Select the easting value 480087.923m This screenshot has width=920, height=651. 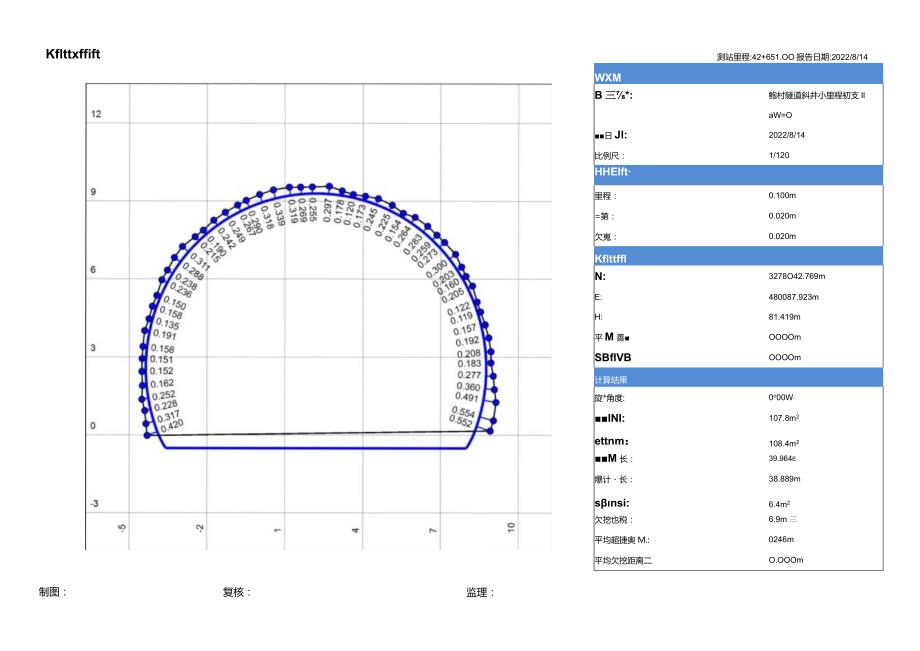coord(793,297)
